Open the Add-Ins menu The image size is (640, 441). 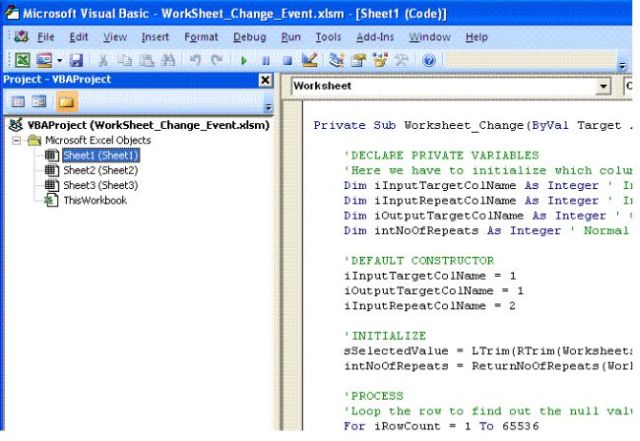pos(375,37)
